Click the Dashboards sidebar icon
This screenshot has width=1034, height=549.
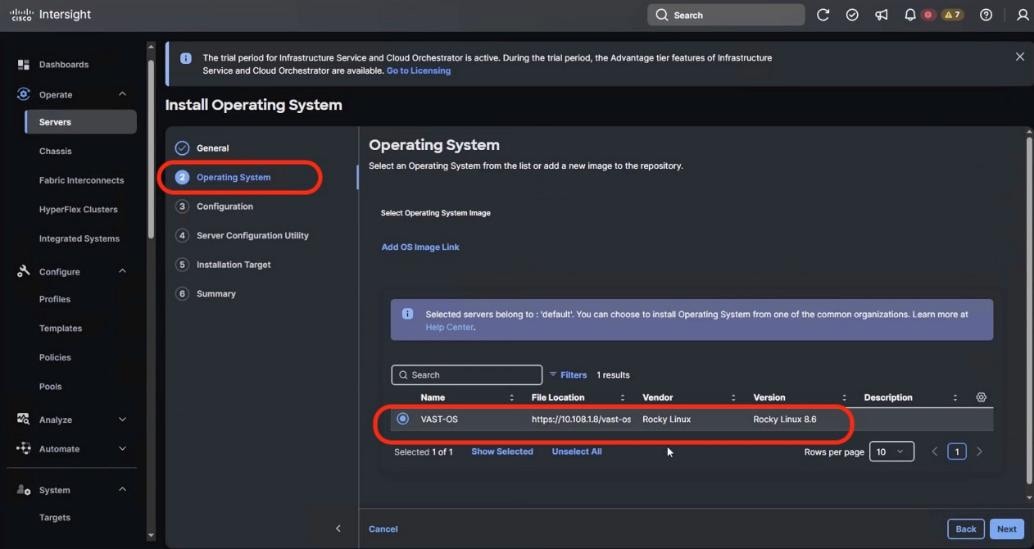pyautogui.click(x=24, y=65)
